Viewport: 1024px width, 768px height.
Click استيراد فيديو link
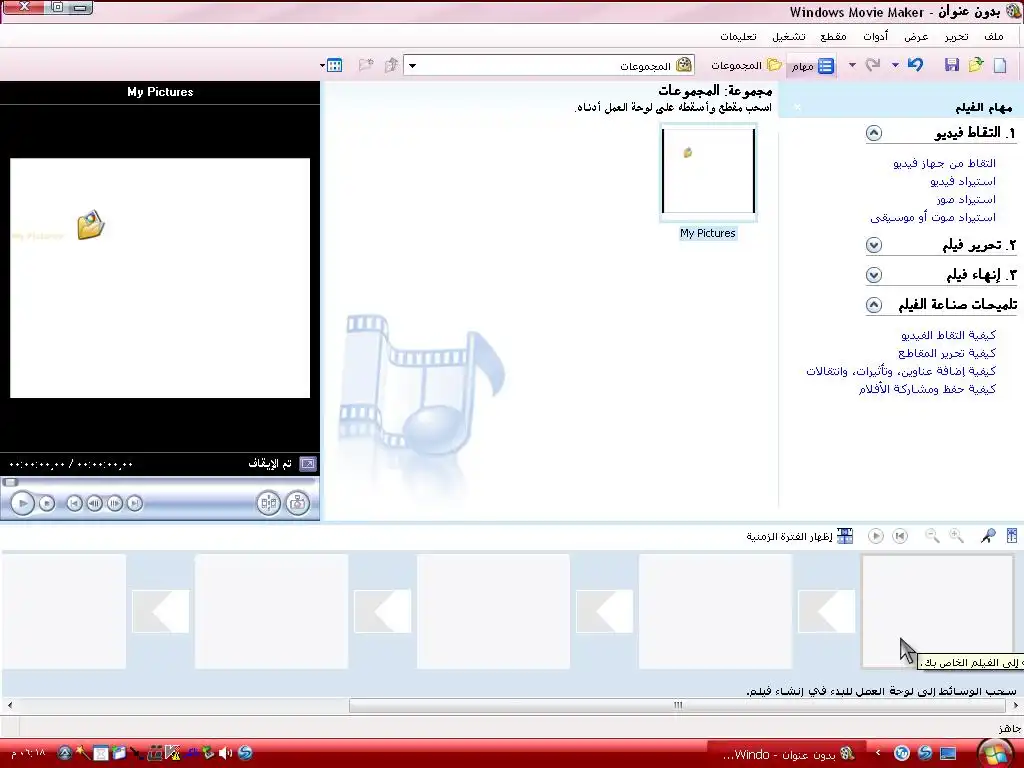click(963, 182)
